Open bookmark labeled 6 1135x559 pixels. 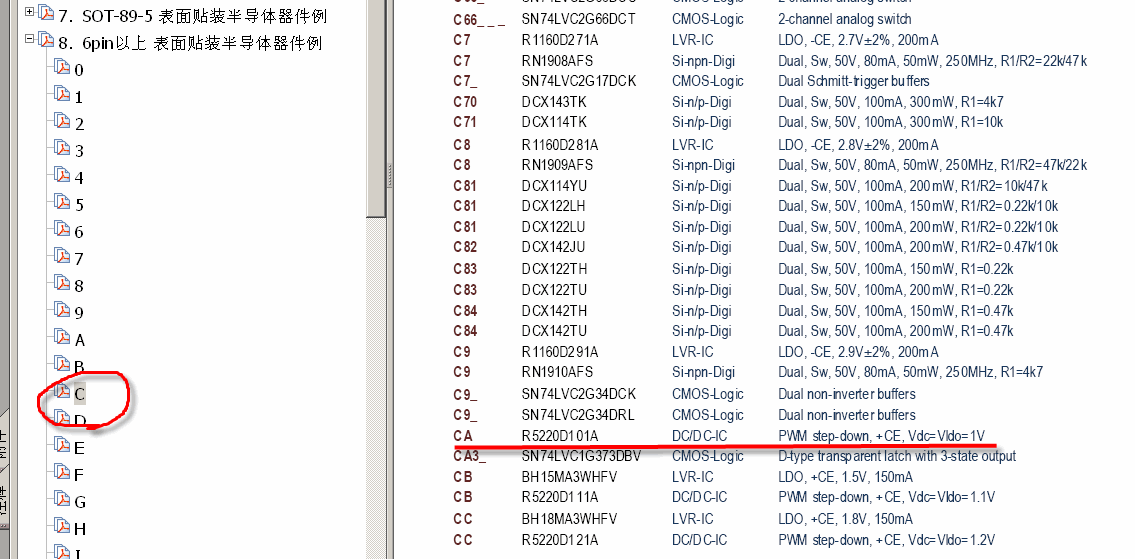tap(79, 232)
